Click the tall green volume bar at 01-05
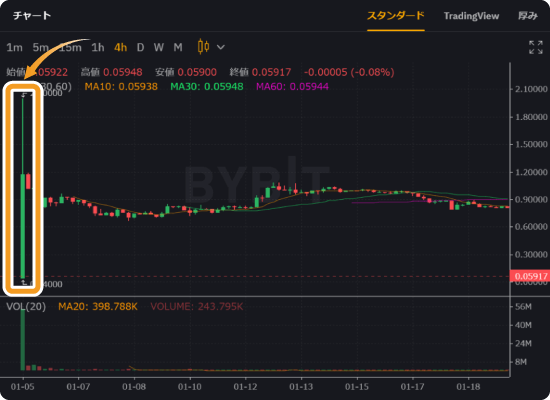 click(23, 340)
